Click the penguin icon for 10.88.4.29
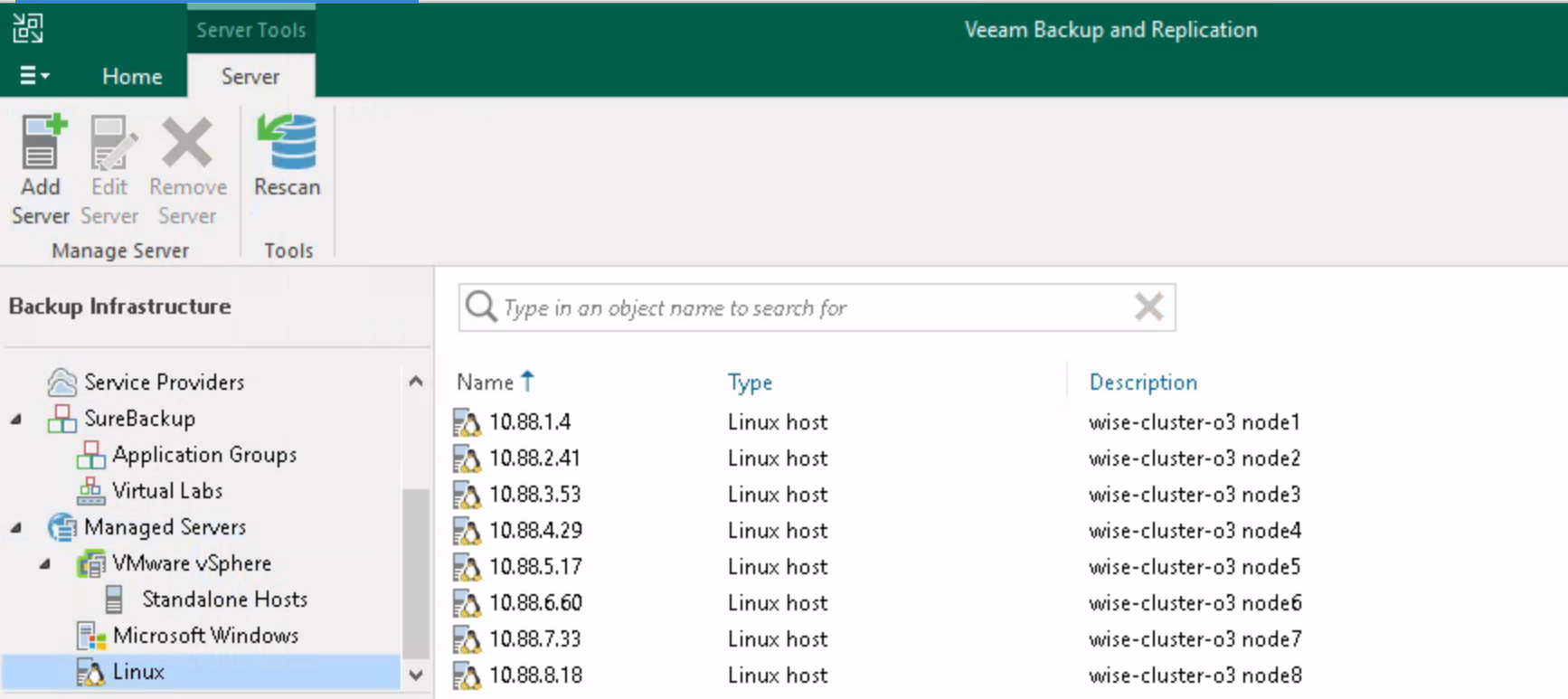 467,531
